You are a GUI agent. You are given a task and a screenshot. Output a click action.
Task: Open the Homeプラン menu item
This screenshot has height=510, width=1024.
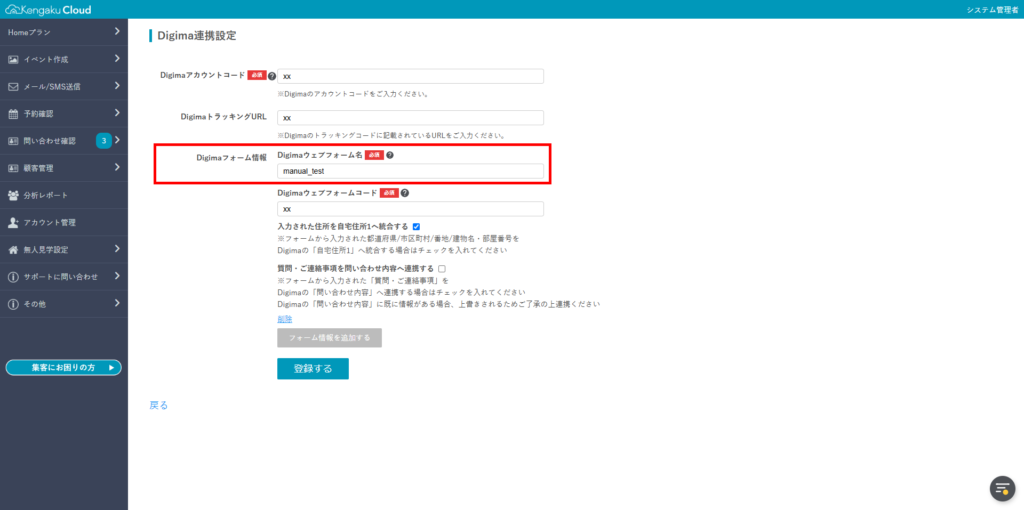click(64, 32)
